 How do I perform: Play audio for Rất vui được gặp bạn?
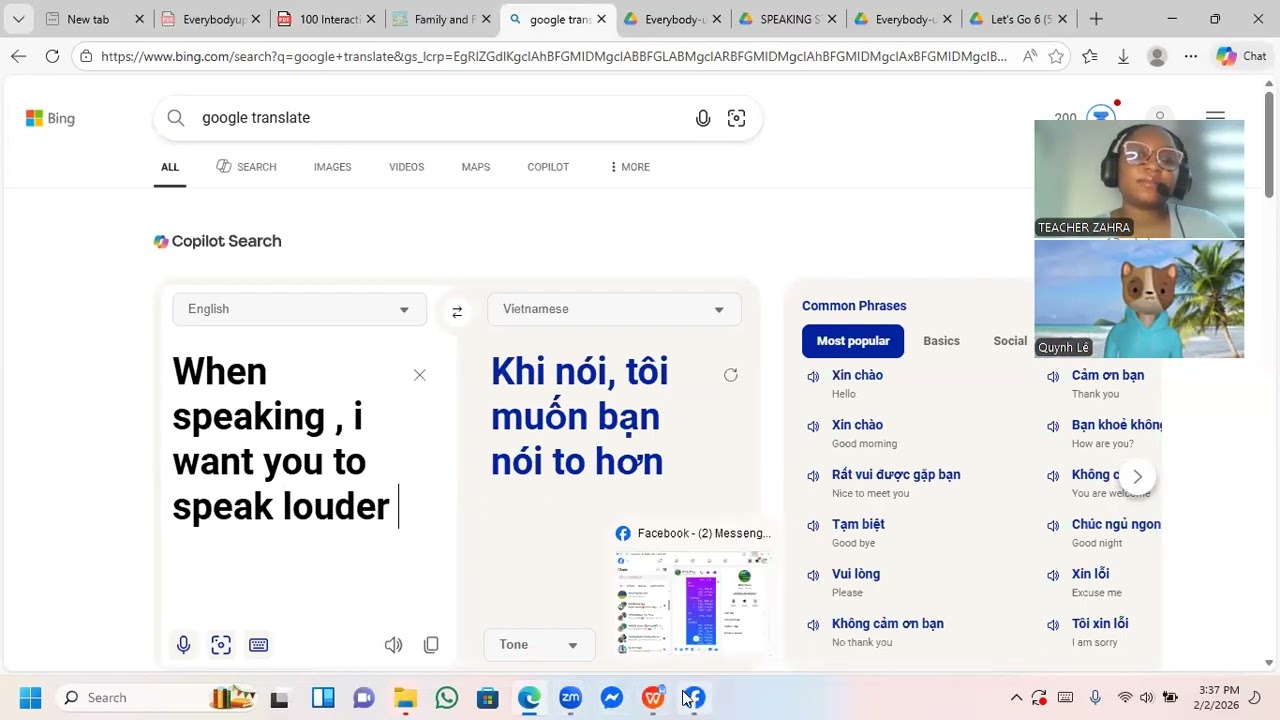tap(813, 475)
